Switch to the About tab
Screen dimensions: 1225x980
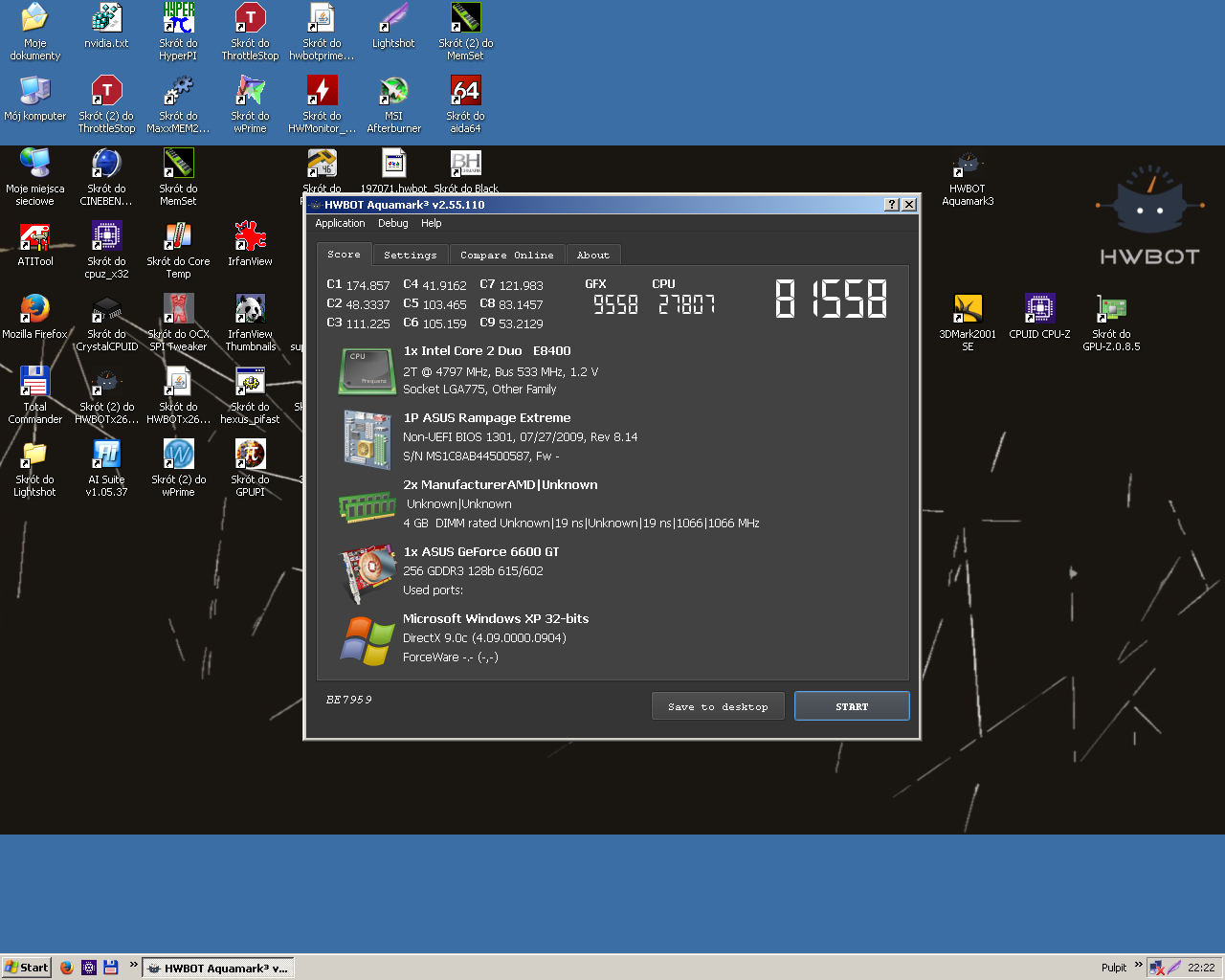(x=592, y=255)
